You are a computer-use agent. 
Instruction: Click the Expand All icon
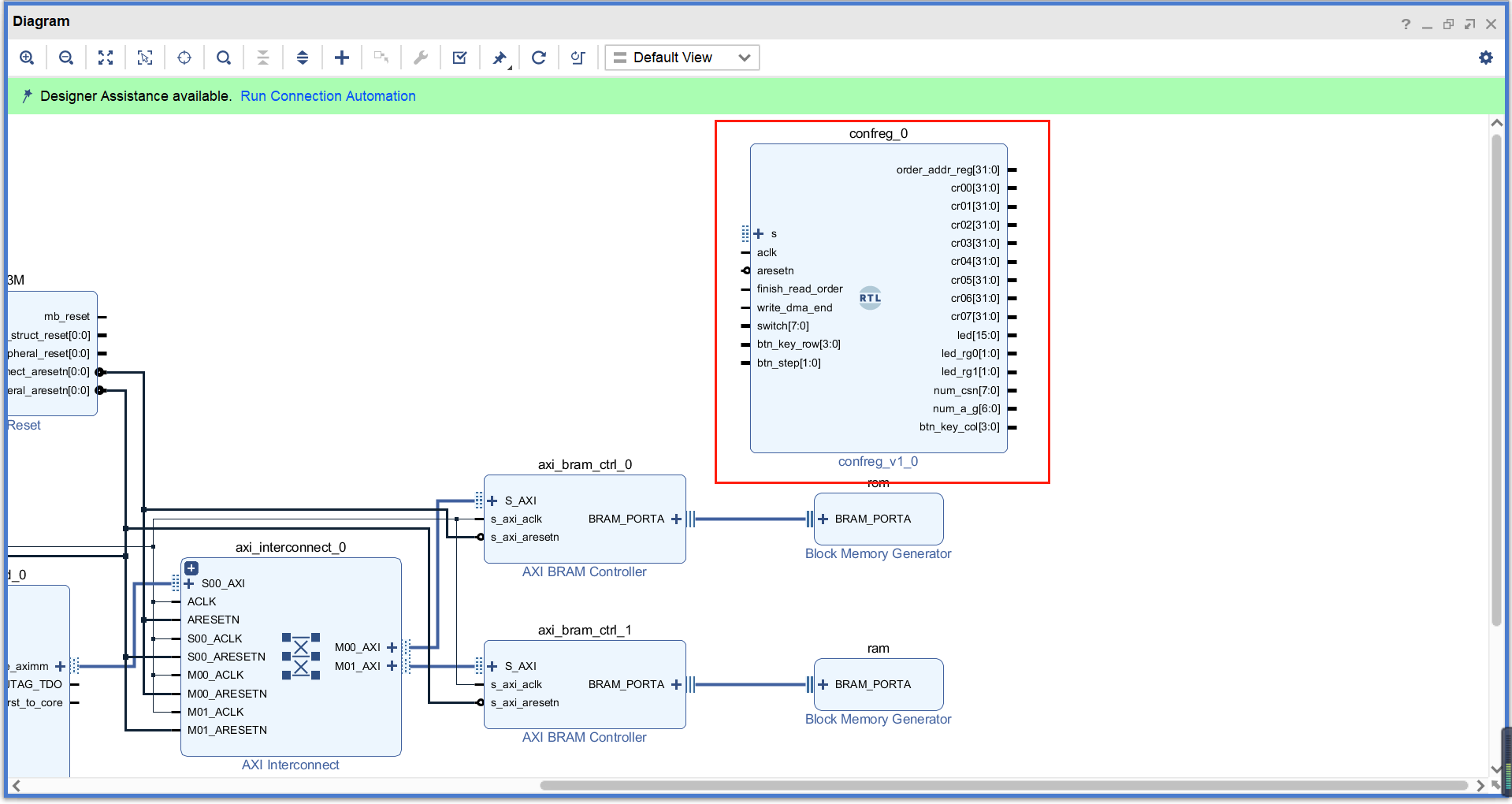[x=303, y=58]
